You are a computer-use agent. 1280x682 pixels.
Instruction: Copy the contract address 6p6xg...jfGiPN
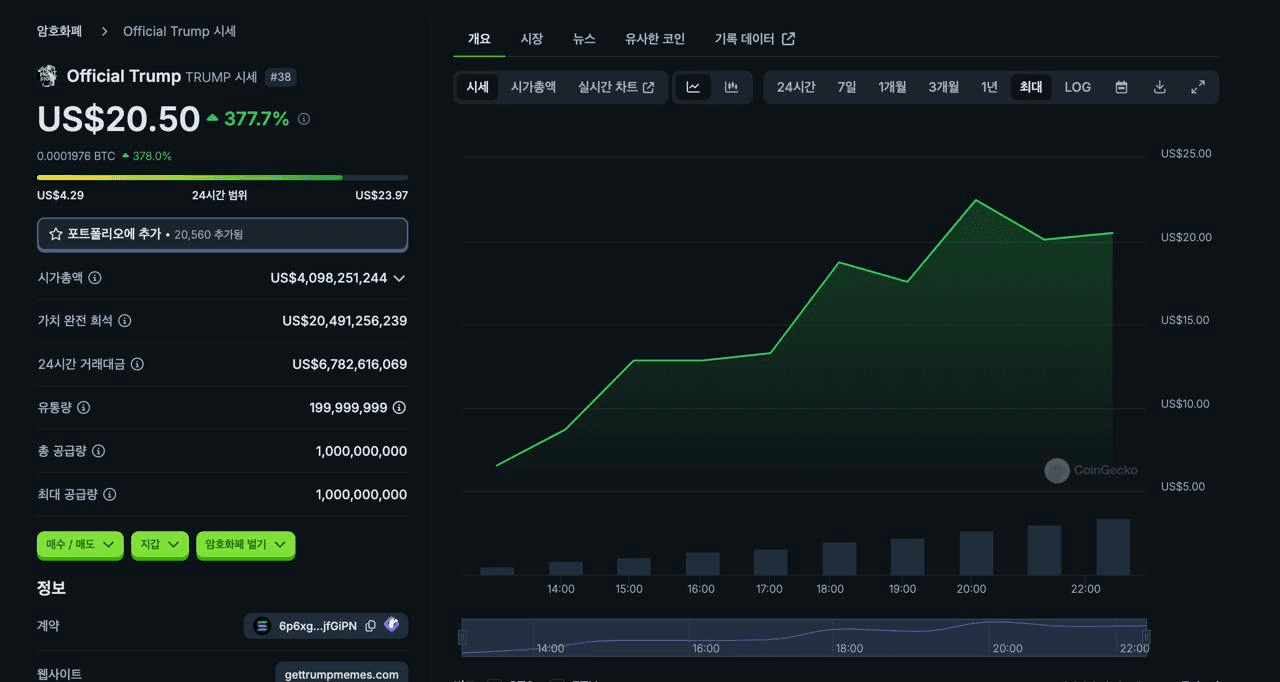pos(370,626)
